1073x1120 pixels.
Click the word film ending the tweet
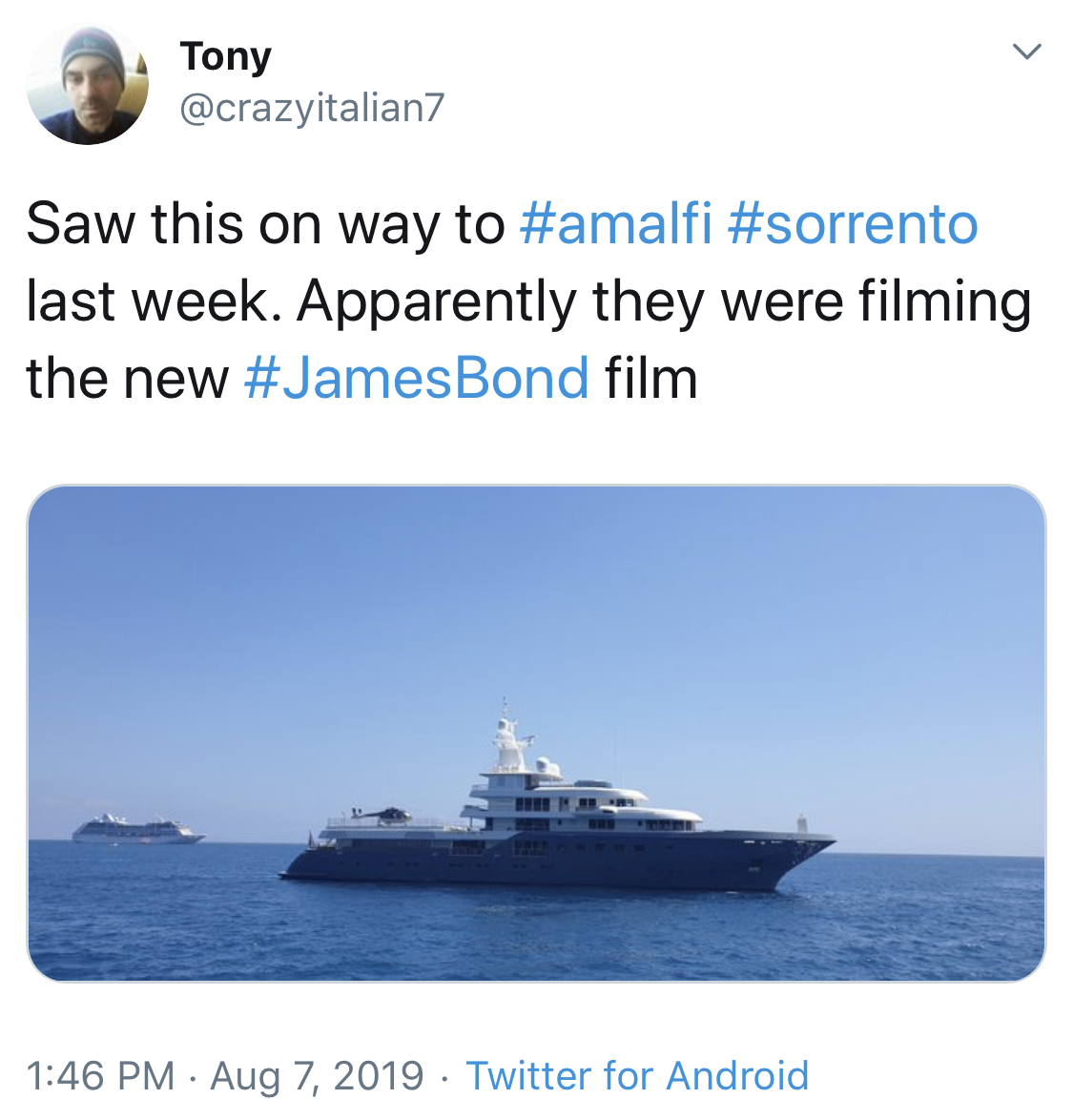click(650, 378)
